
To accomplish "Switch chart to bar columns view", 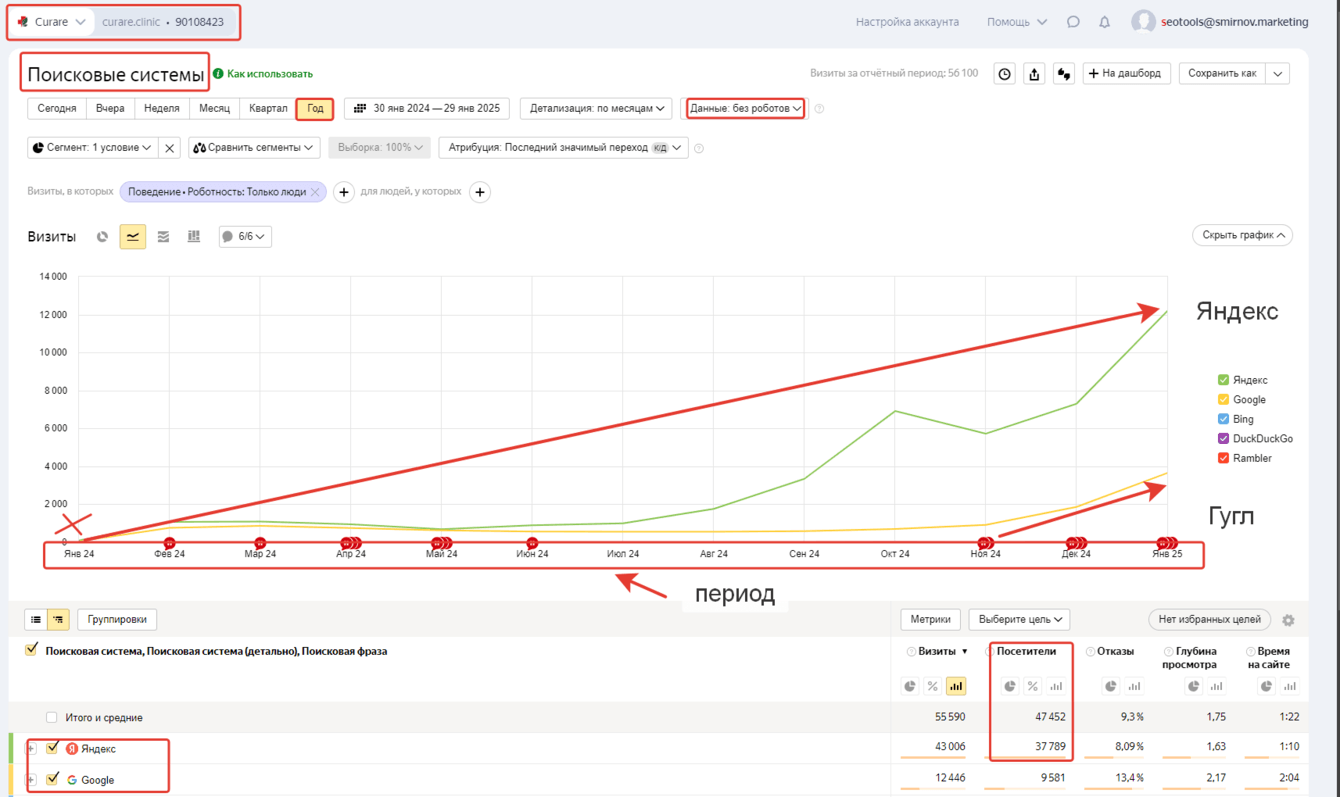I will click(194, 237).
